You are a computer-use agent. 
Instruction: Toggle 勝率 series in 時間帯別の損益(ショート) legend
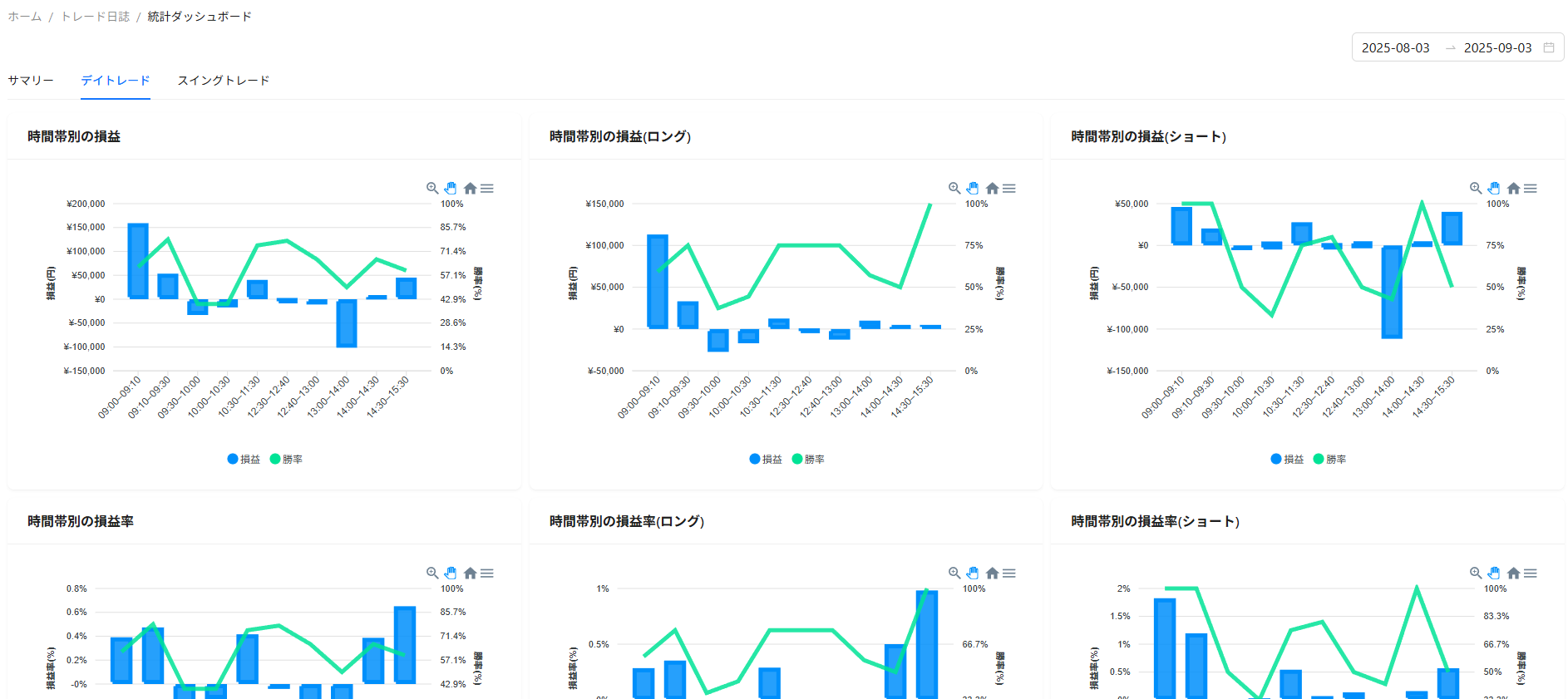(x=1329, y=459)
